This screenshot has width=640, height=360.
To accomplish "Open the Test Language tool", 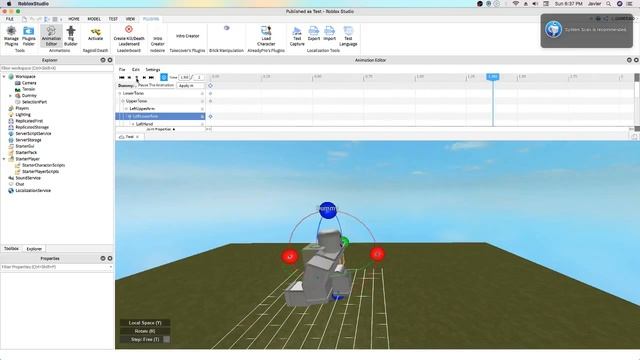I will (348, 36).
